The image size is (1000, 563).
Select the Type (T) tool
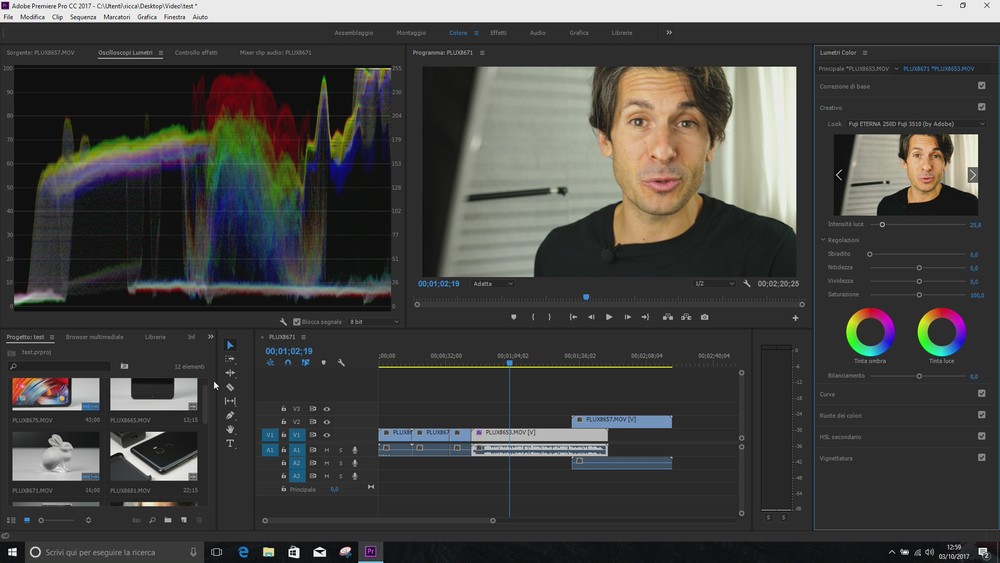230,443
